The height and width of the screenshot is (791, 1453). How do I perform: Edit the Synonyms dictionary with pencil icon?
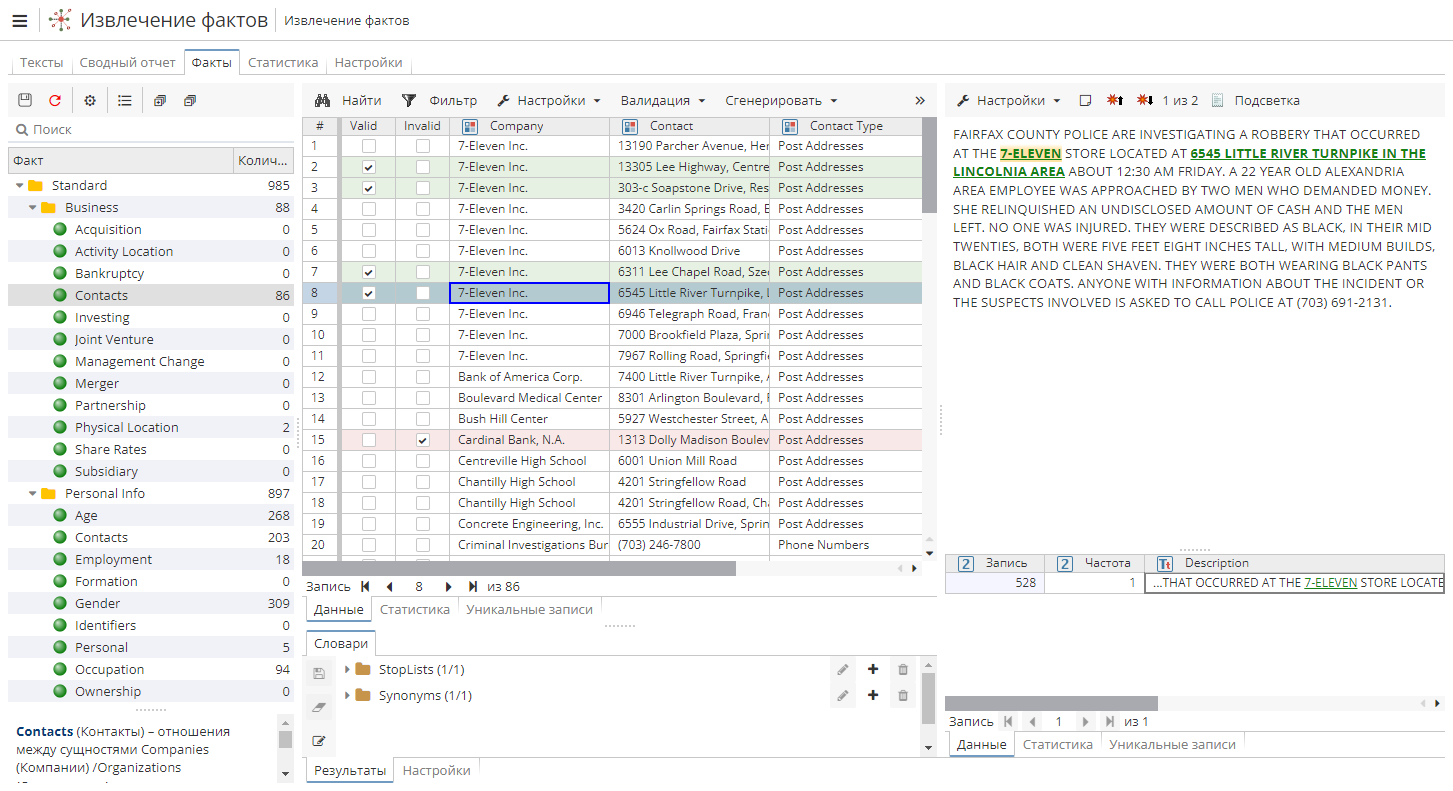click(x=843, y=695)
